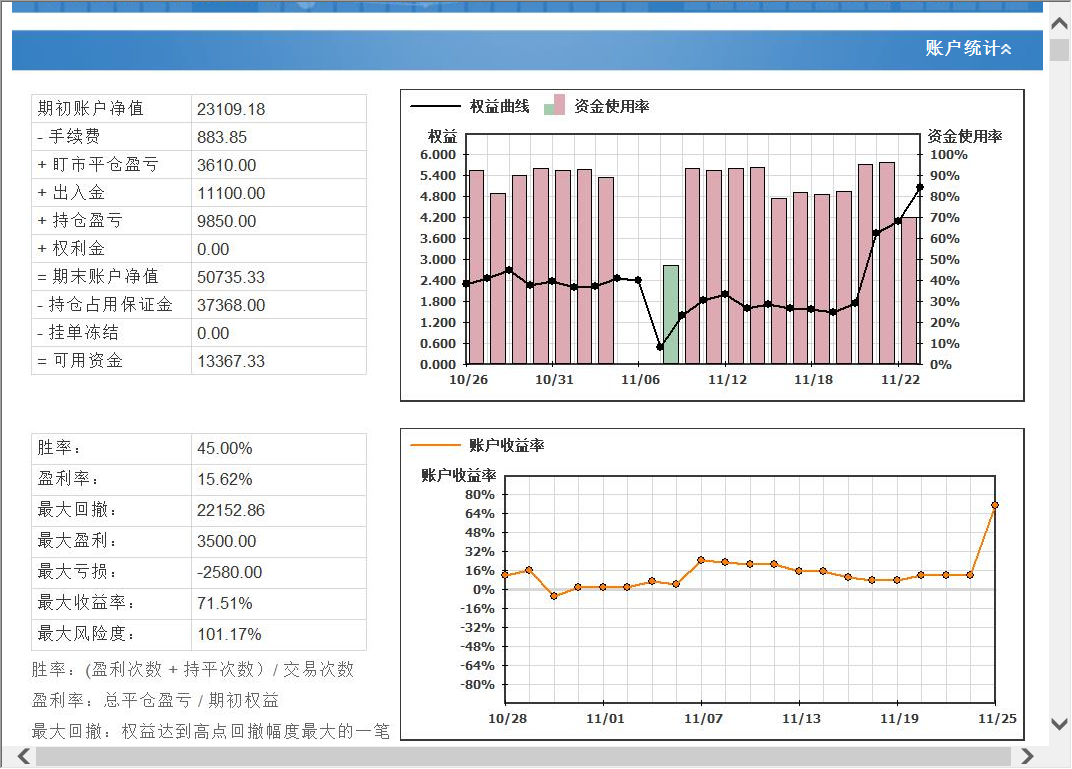Click the 盈利率 formula explanation line
Image resolution: width=1072 pixels, height=769 pixels.
[155, 701]
